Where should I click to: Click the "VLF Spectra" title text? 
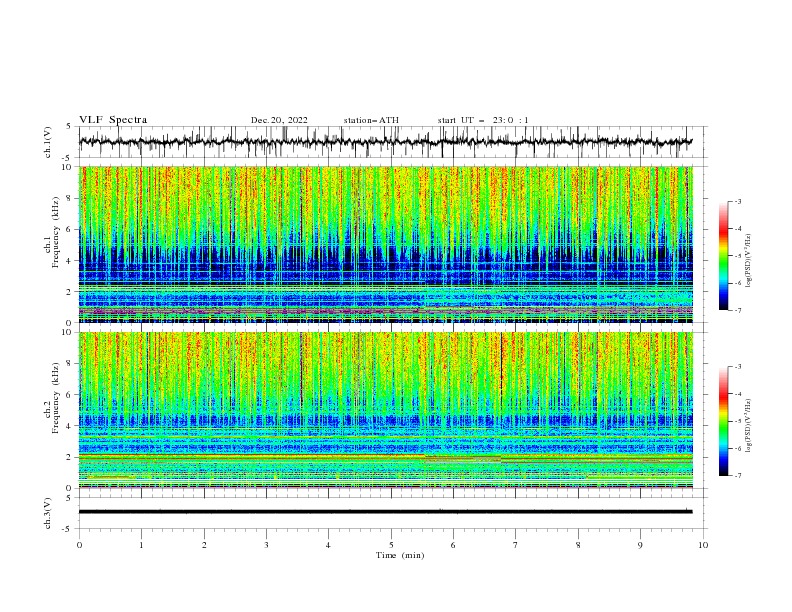click(x=113, y=120)
